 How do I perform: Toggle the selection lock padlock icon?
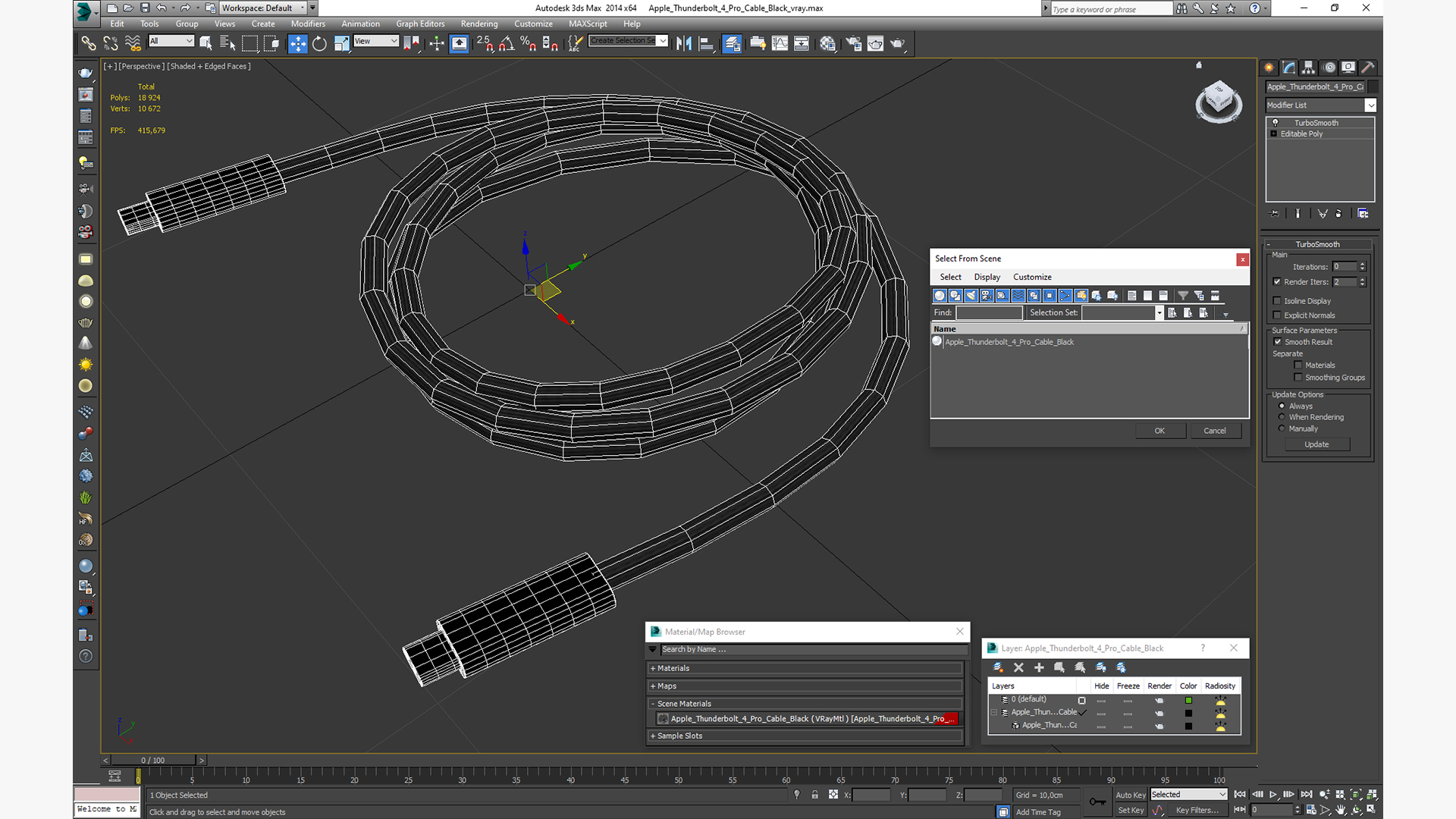pyautogui.click(x=814, y=795)
